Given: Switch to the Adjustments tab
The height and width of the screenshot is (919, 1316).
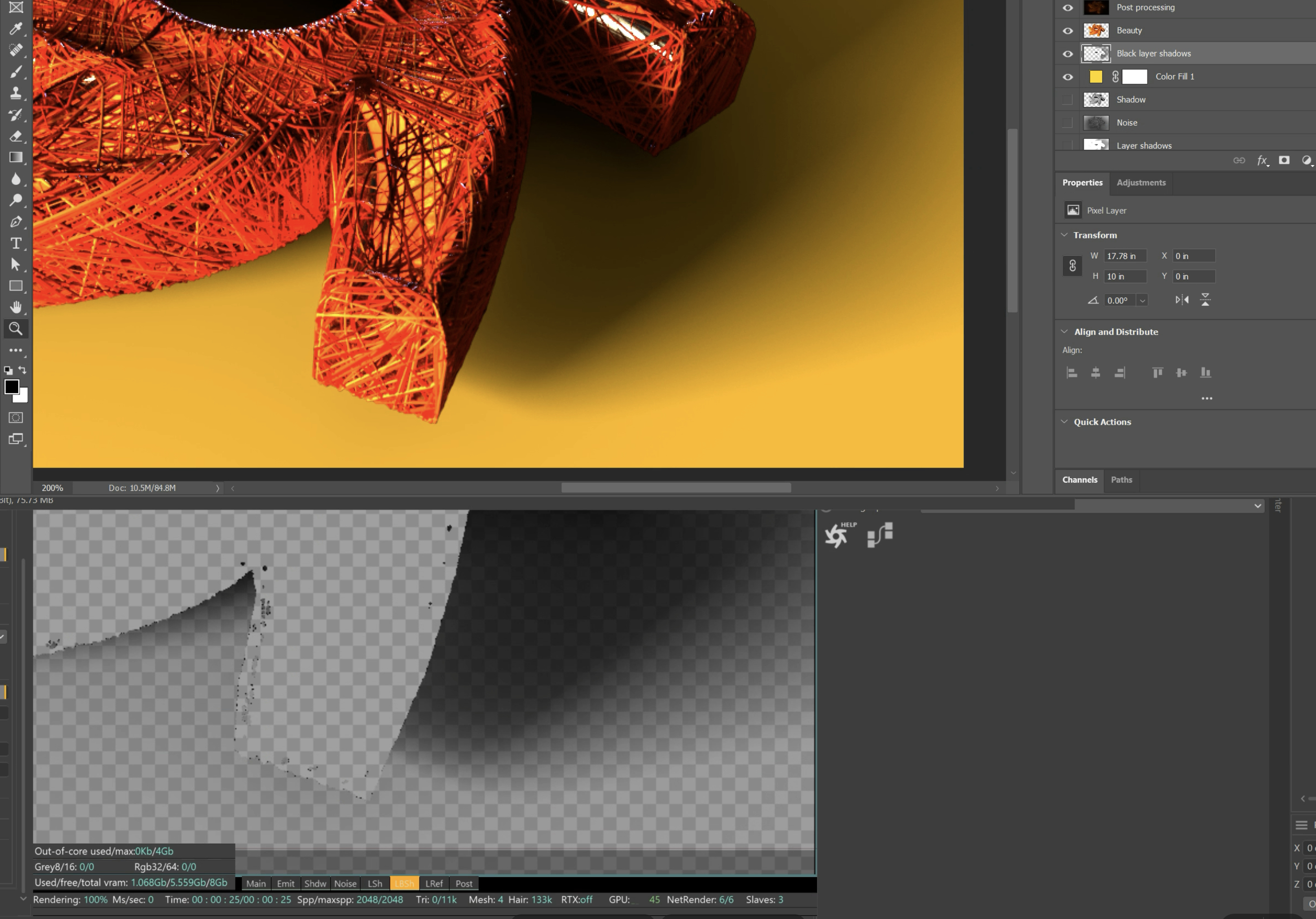Looking at the screenshot, I should 1141,183.
